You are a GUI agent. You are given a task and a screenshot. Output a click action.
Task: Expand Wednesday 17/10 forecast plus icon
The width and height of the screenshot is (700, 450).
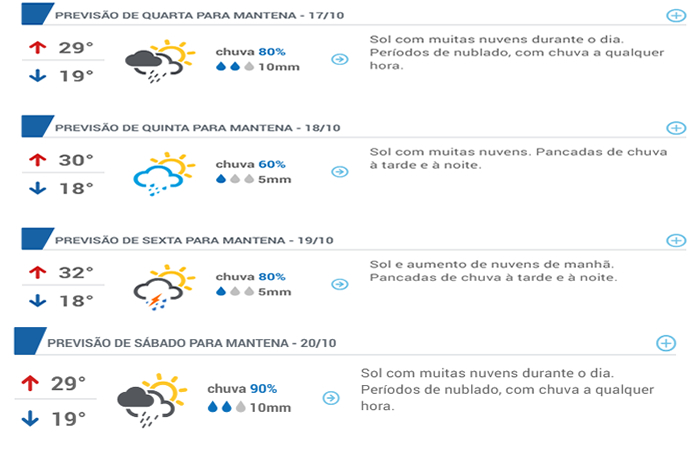[676, 16]
